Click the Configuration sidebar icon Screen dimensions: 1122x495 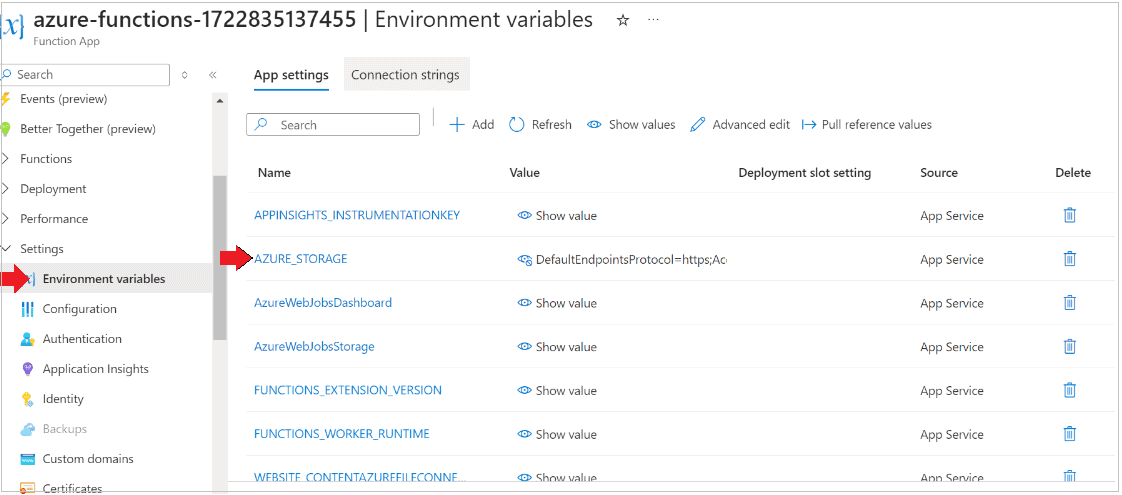[x=28, y=309]
